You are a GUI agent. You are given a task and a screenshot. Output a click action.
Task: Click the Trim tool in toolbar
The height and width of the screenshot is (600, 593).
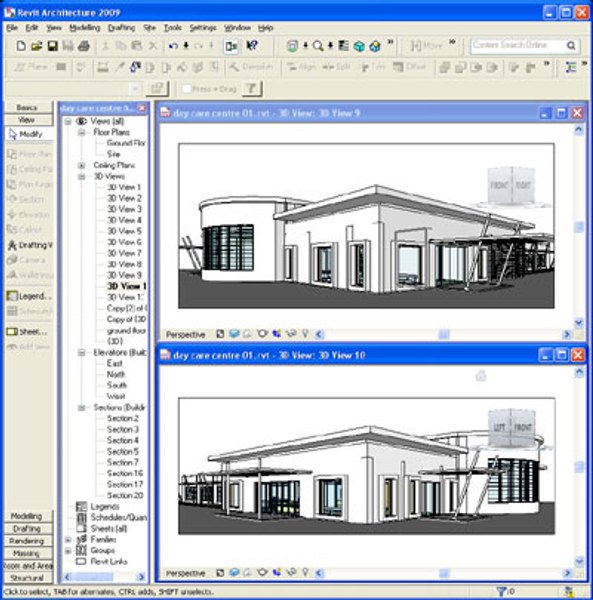(373, 67)
